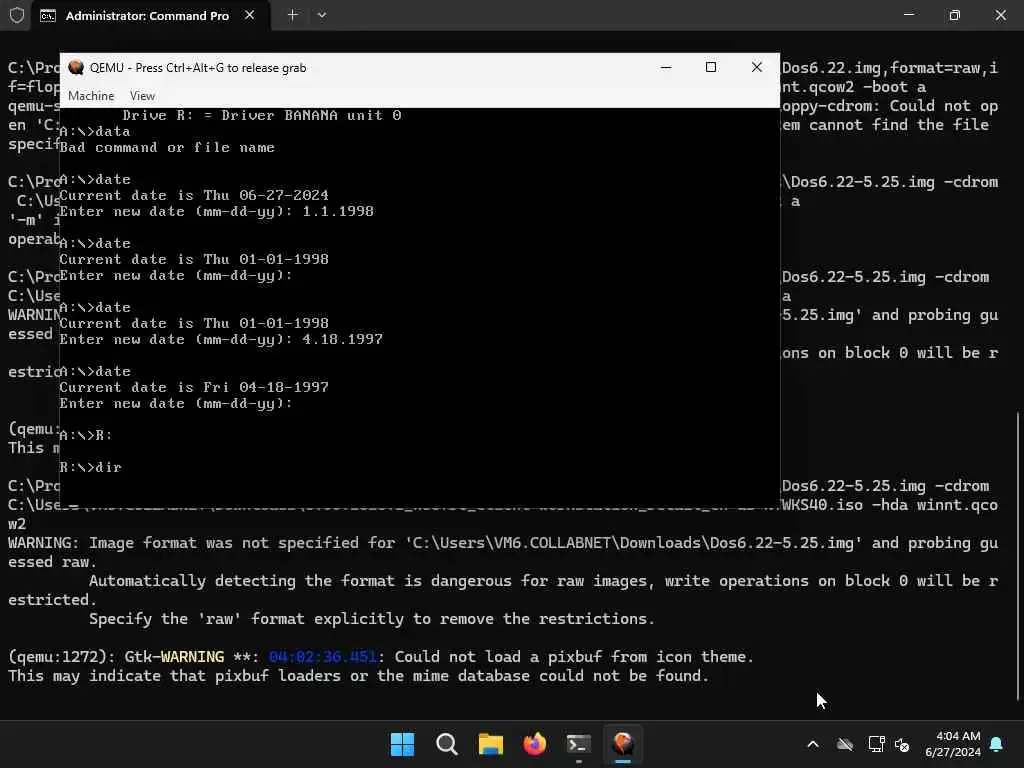This screenshot has width=1024, height=768.
Task: Click the 'A:\>R:' command line in QEMU
Action: coord(86,435)
